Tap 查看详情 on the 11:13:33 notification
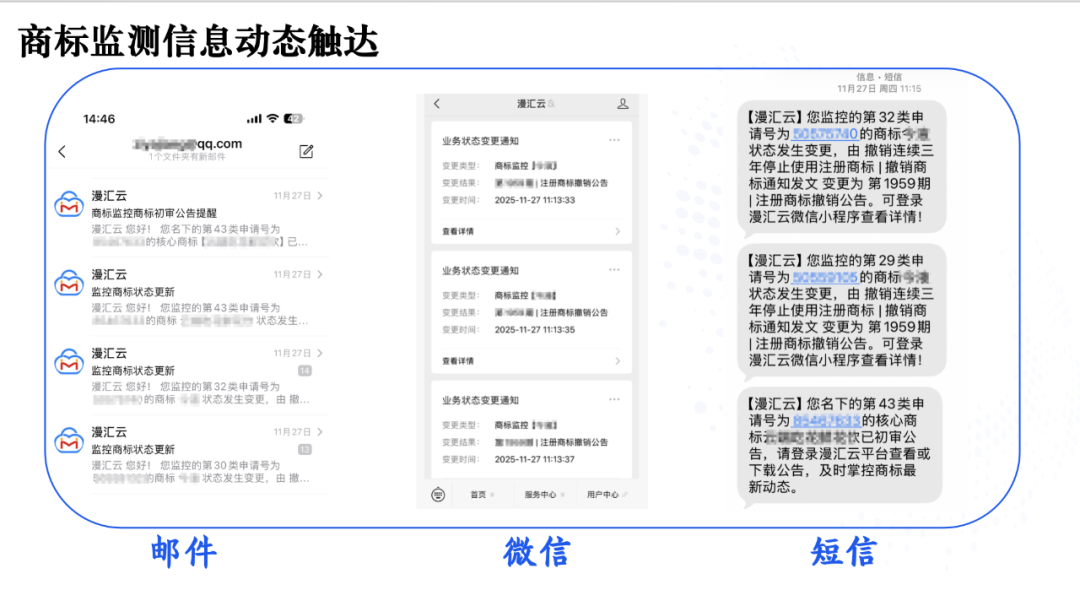This screenshot has width=1080, height=590. pyautogui.click(x=458, y=231)
